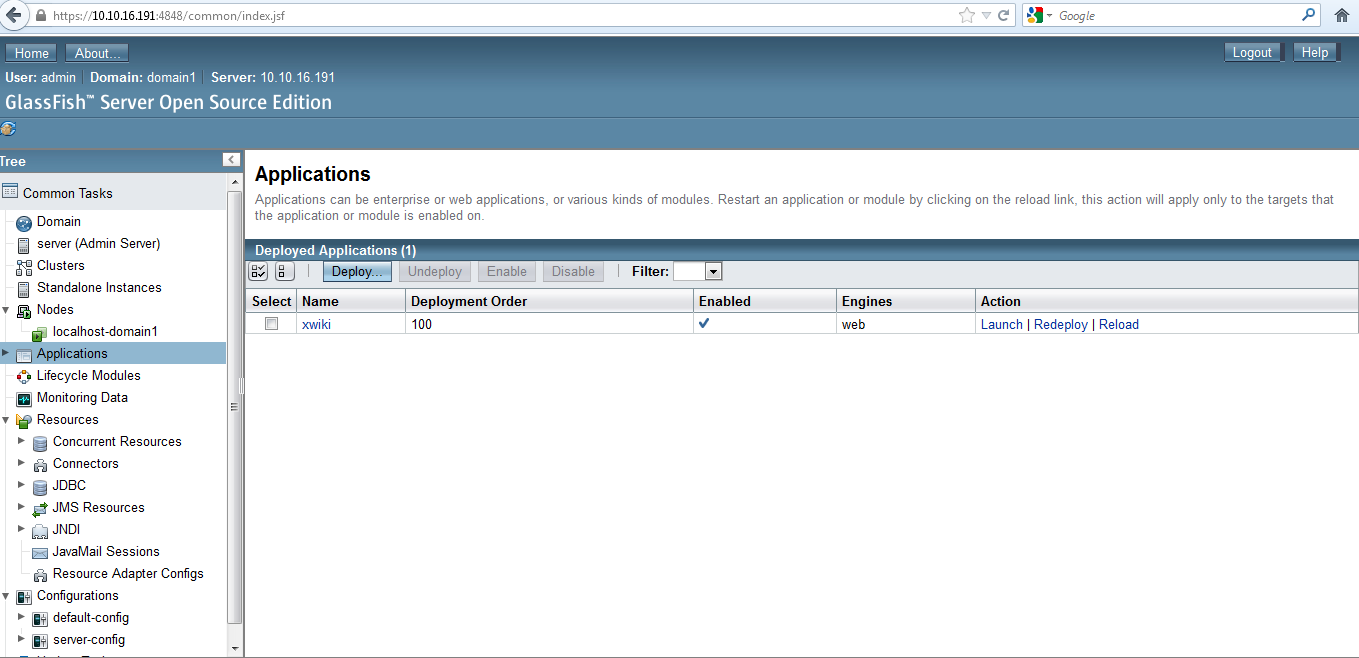The image size is (1359, 658).
Task: Click the Help button
Action: pyautogui.click(x=1315, y=52)
